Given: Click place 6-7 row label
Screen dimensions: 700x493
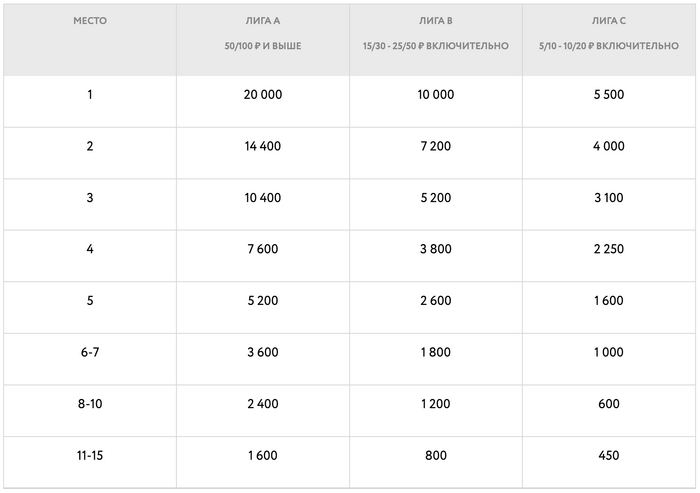Looking at the screenshot, I should click(x=90, y=352).
